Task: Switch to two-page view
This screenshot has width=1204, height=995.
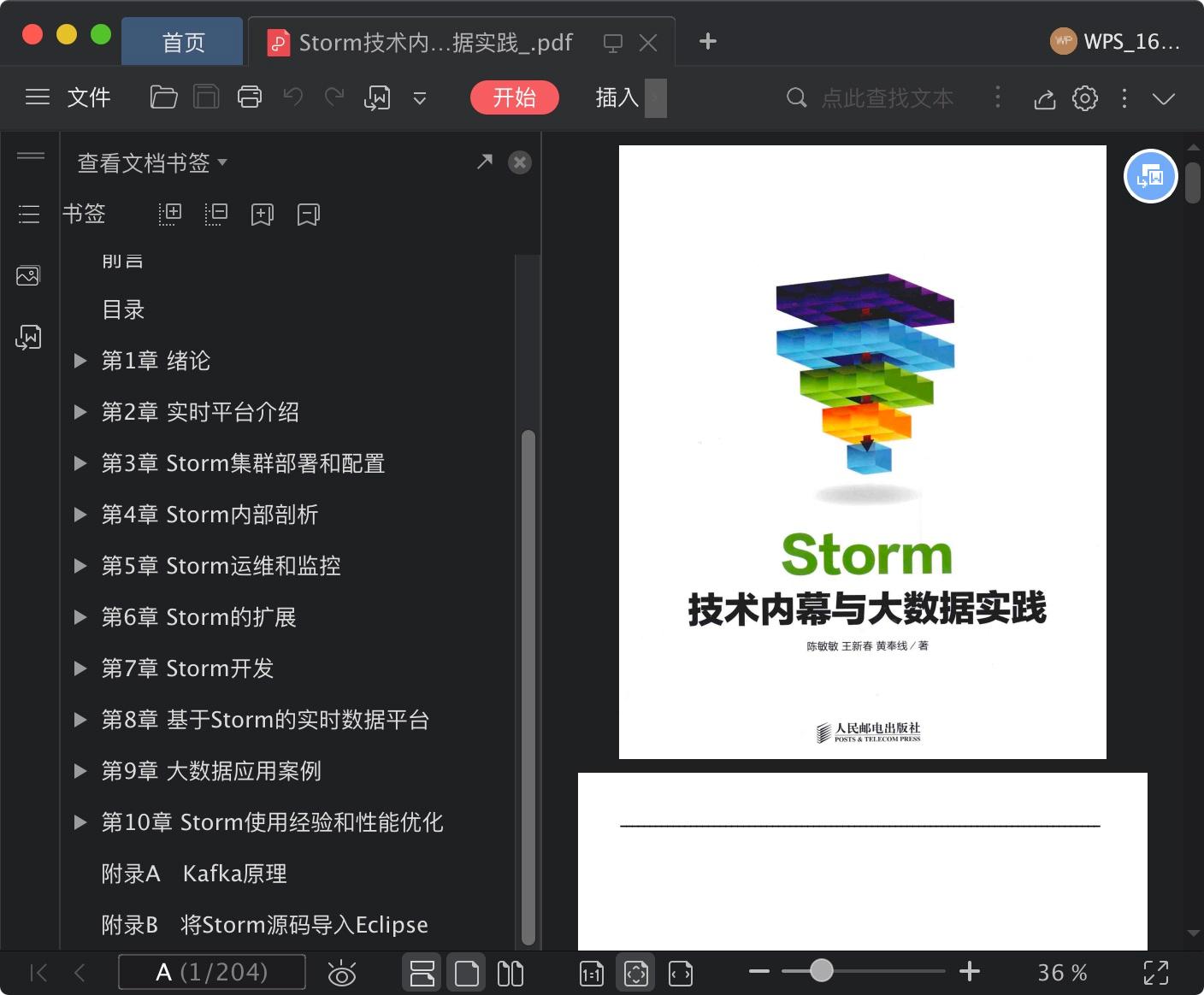Action: pyautogui.click(x=510, y=973)
